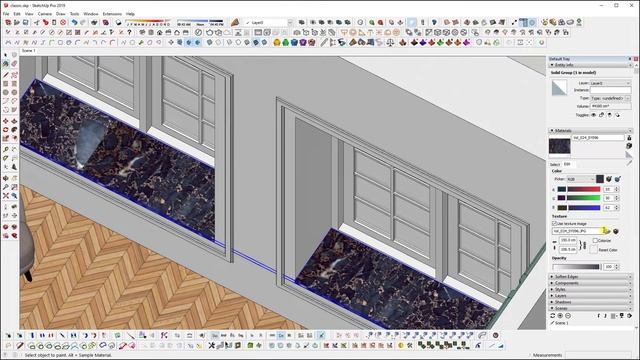Open the color Picker RGB dropdown
Image resolution: width=640 pixels, height=360 pixels.
pyautogui.click(x=580, y=179)
